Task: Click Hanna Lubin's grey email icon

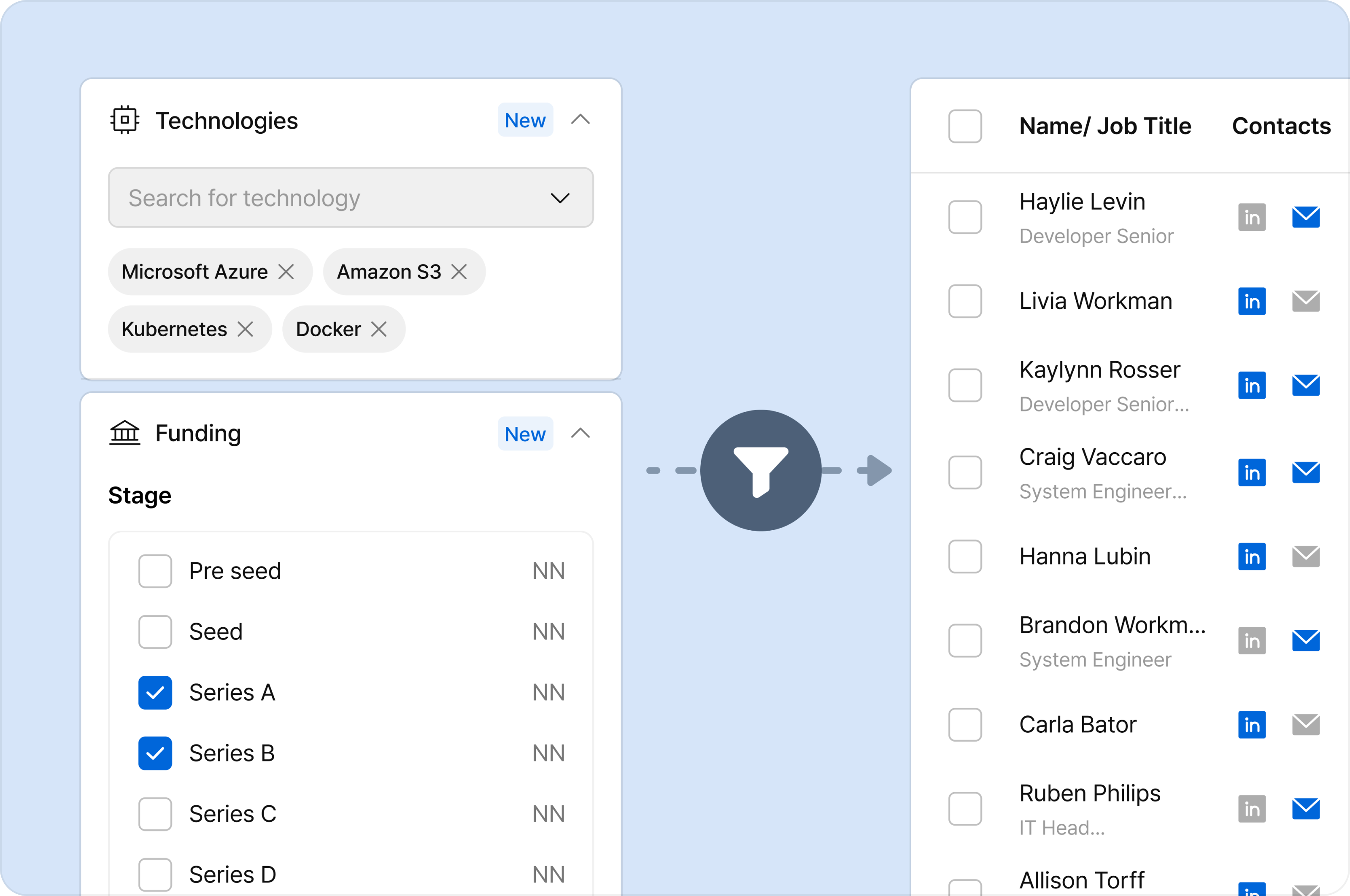Action: pos(1306,556)
